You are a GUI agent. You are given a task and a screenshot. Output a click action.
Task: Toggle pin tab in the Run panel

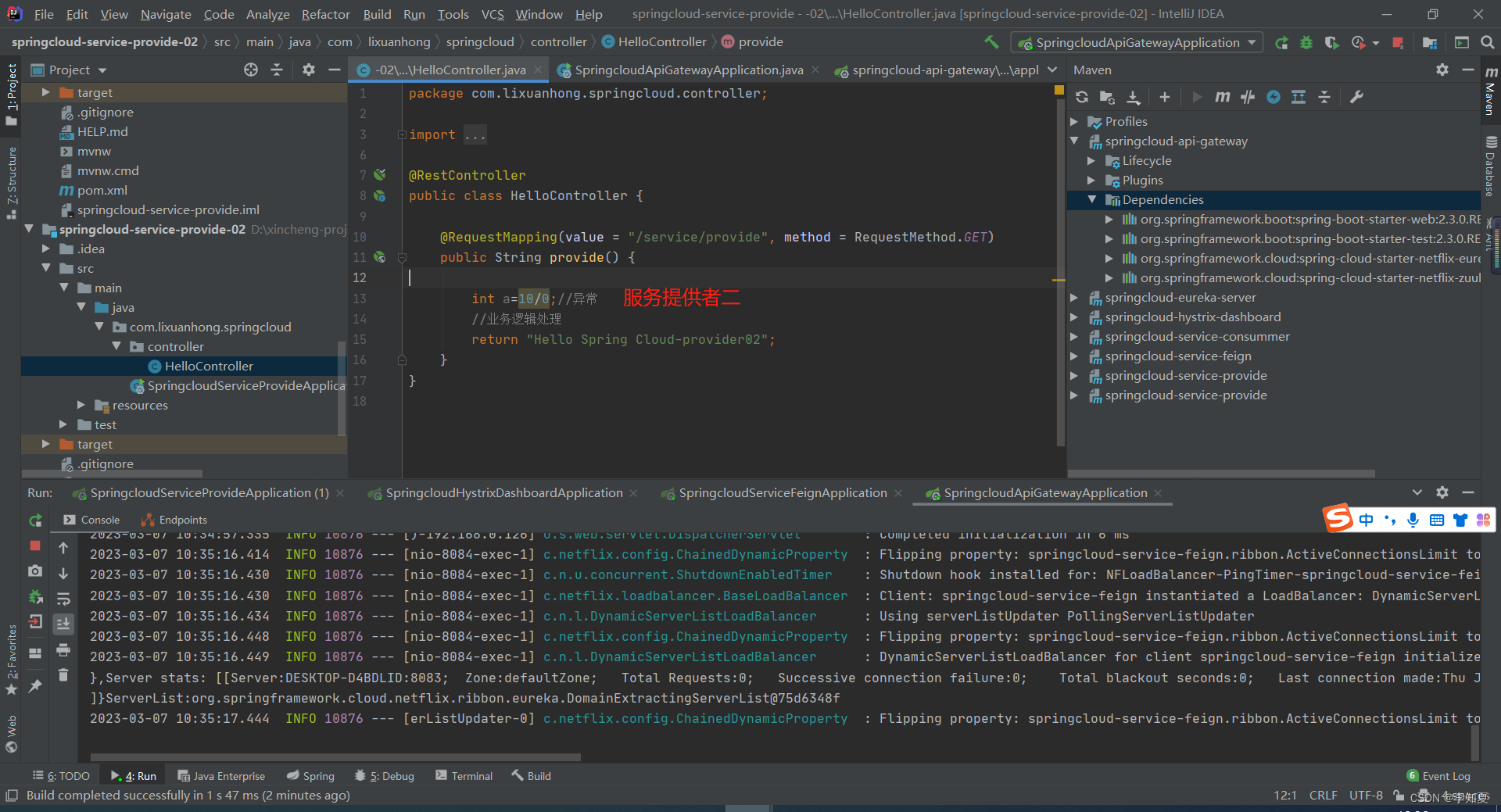[x=35, y=685]
